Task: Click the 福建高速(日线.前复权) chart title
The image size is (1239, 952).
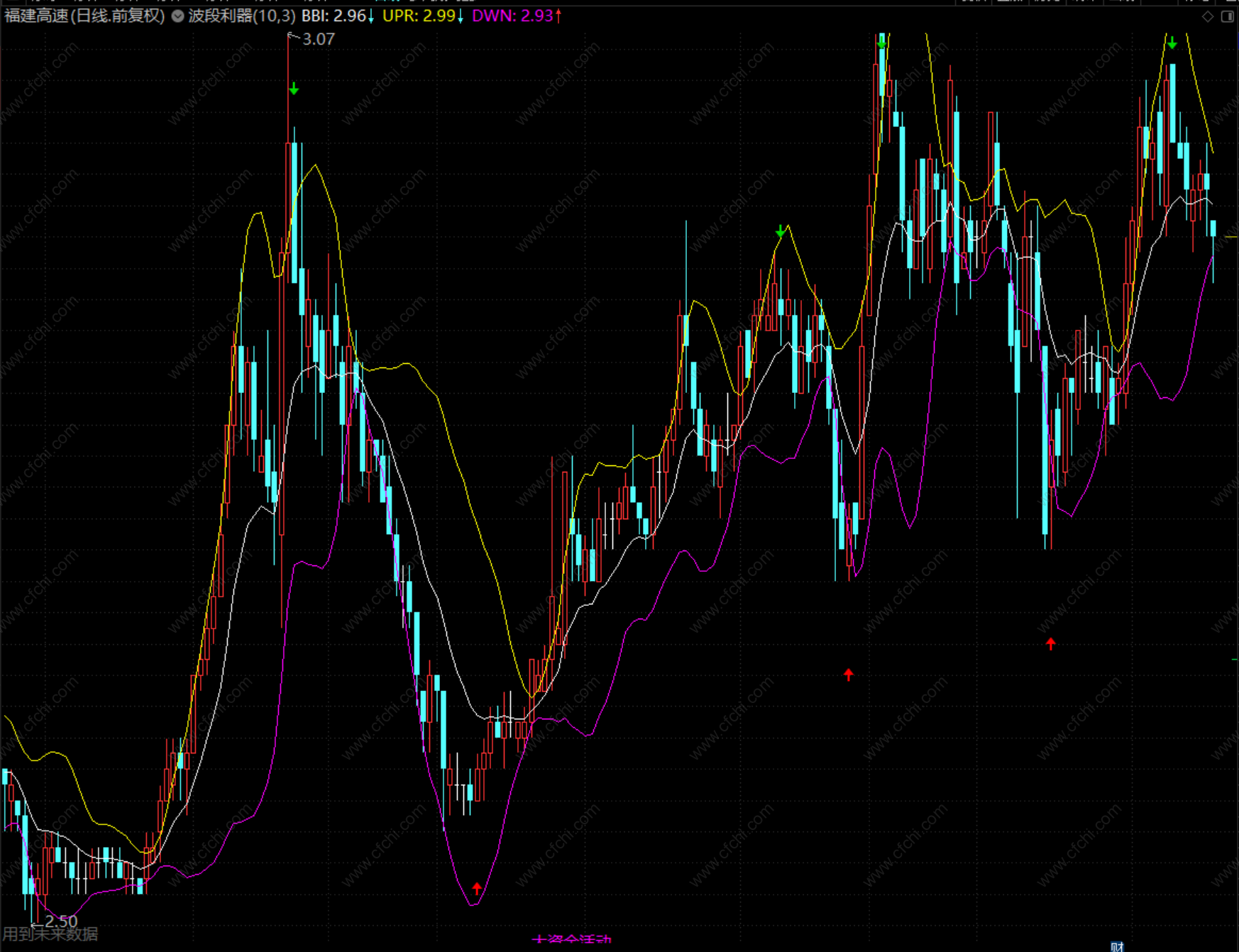Action: pyautogui.click(x=84, y=16)
